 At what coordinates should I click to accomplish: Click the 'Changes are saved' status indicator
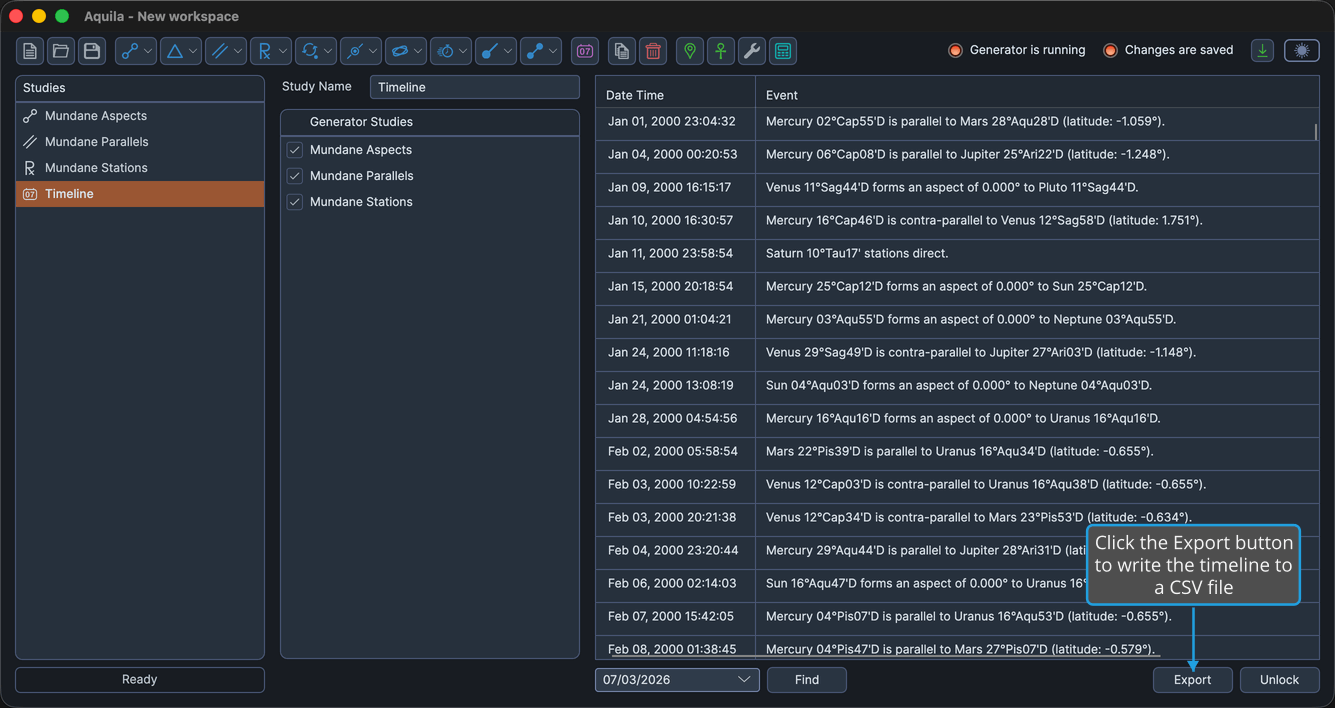pyautogui.click(x=1168, y=50)
